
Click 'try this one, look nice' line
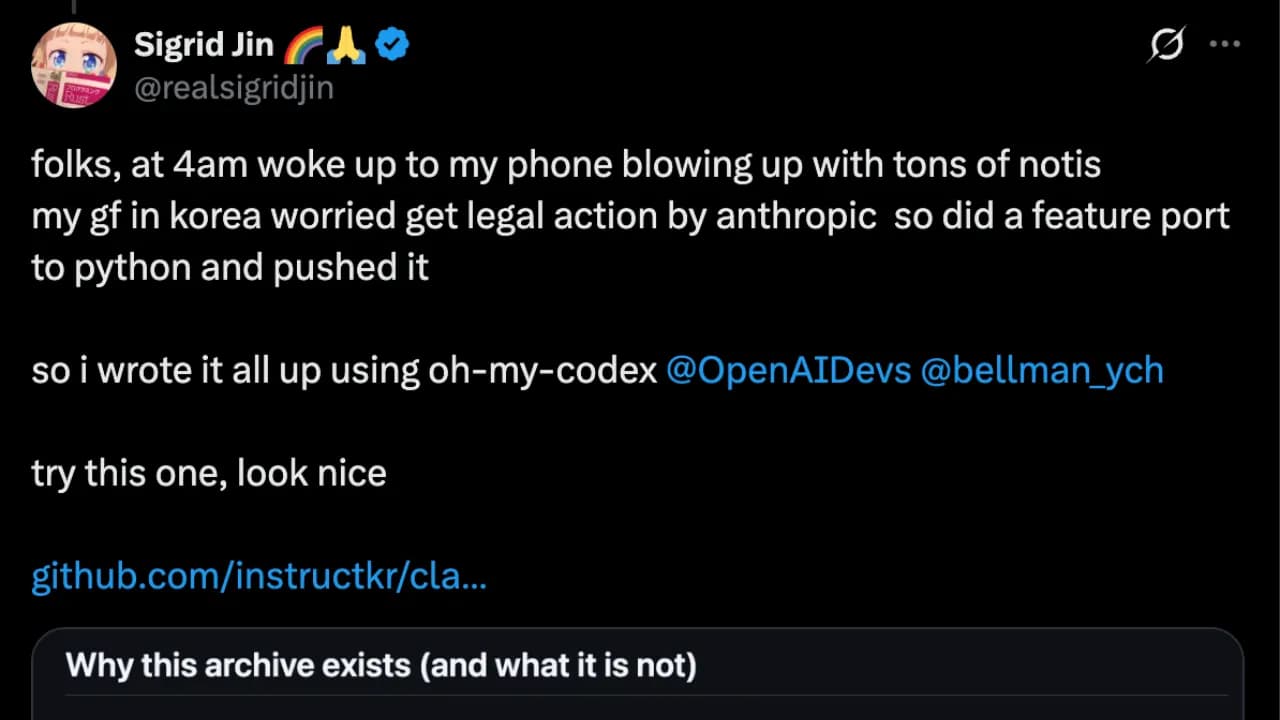coord(209,472)
